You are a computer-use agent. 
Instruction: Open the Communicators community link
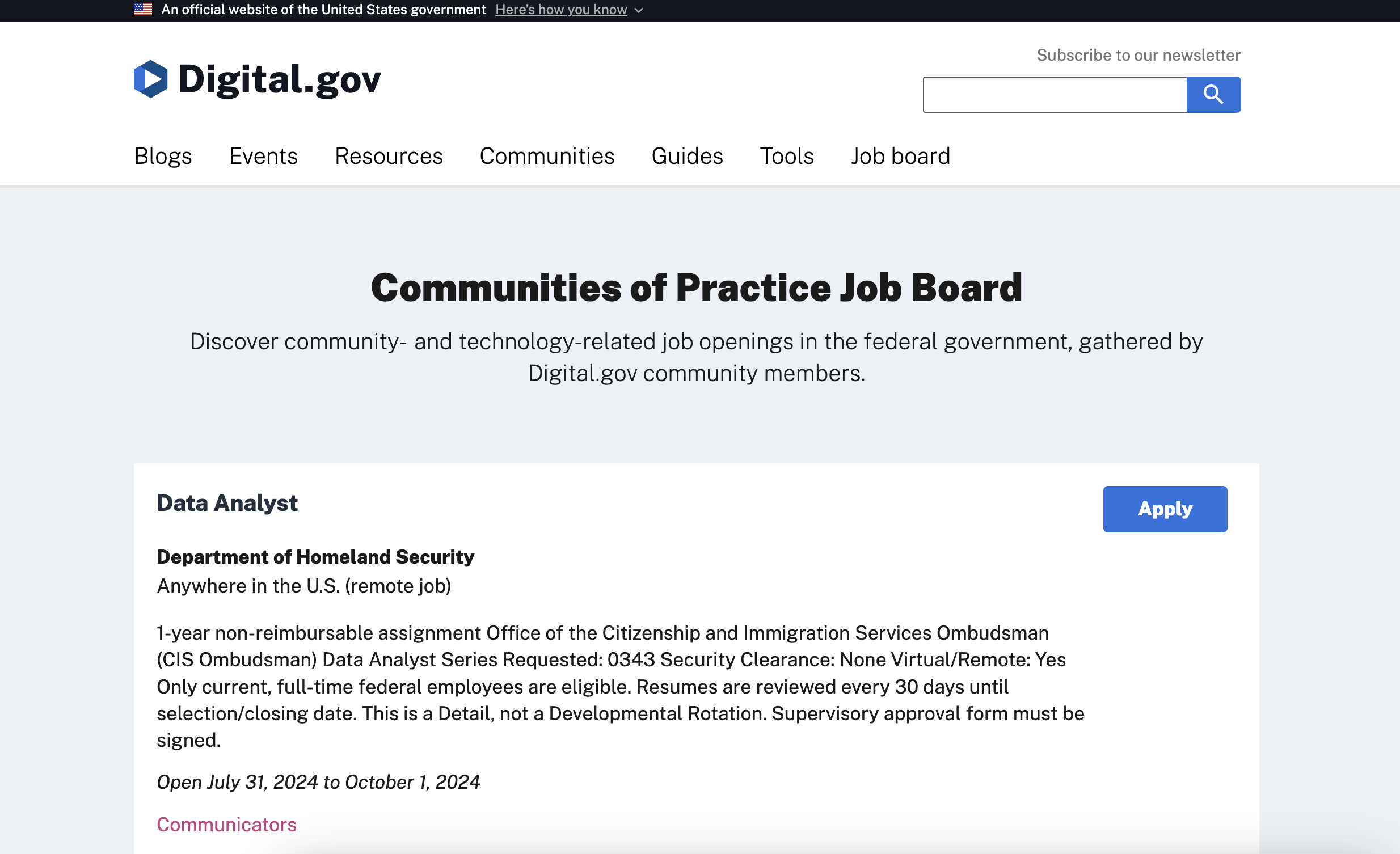click(x=226, y=825)
